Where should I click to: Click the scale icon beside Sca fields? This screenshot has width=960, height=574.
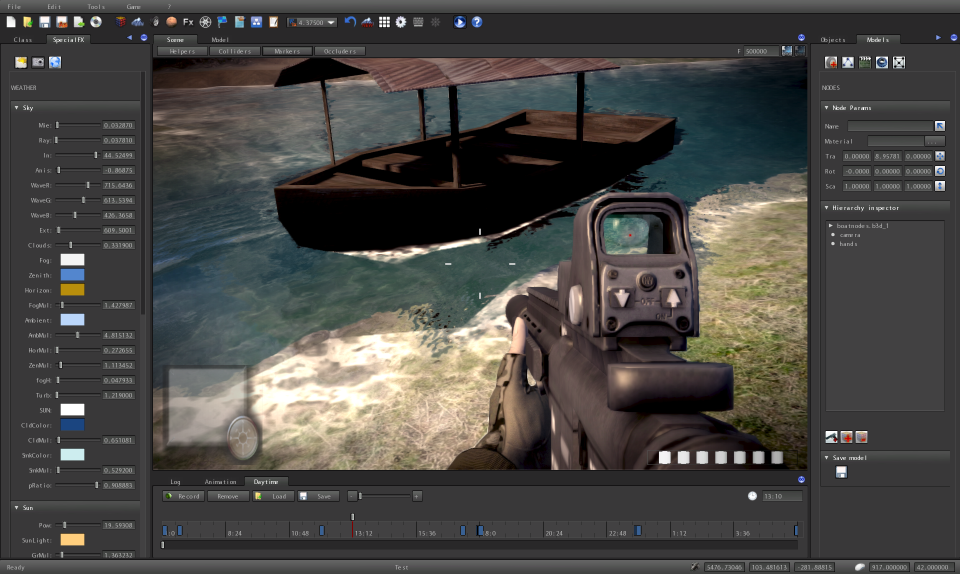coord(940,186)
